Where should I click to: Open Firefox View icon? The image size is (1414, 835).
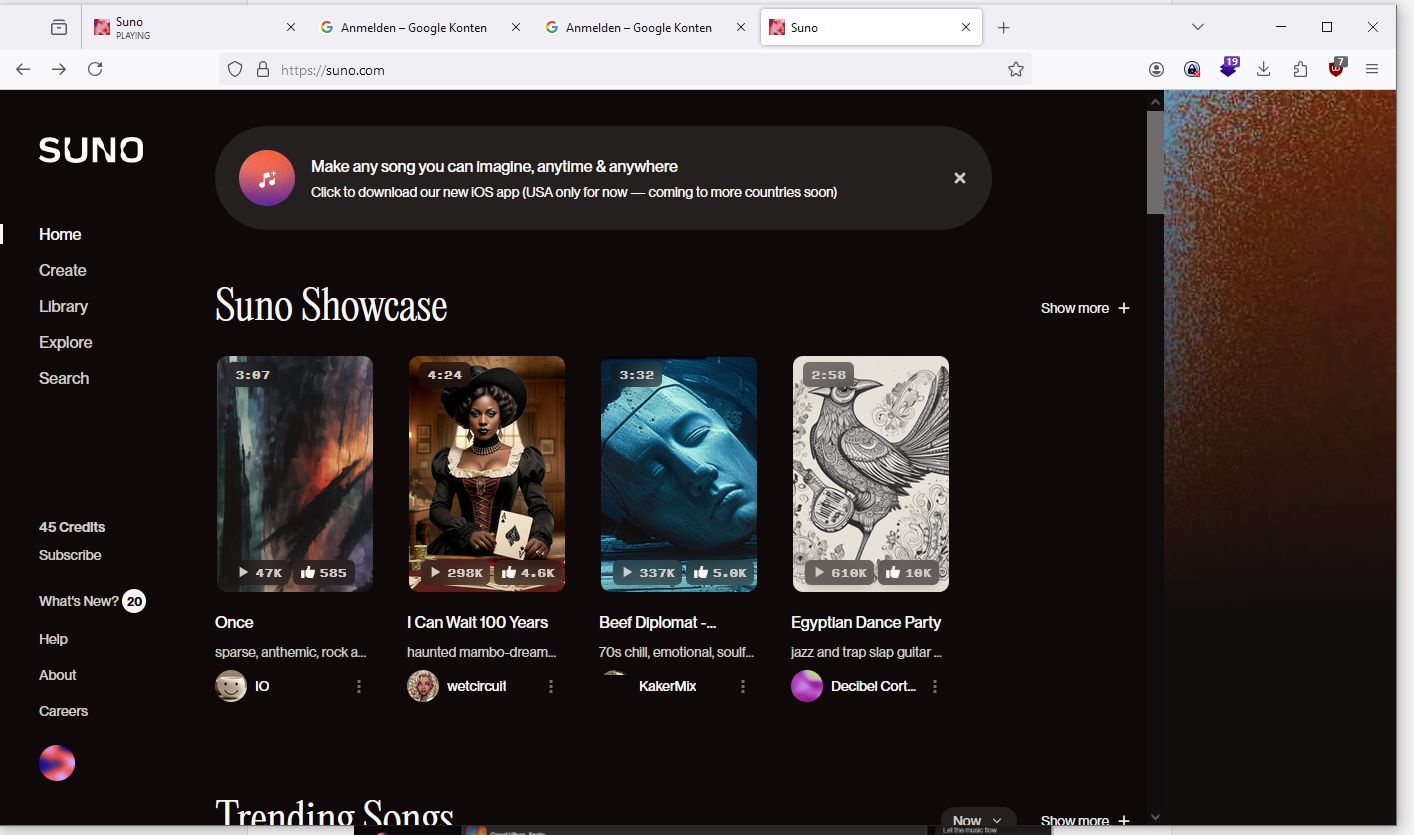pyautogui.click(x=59, y=28)
